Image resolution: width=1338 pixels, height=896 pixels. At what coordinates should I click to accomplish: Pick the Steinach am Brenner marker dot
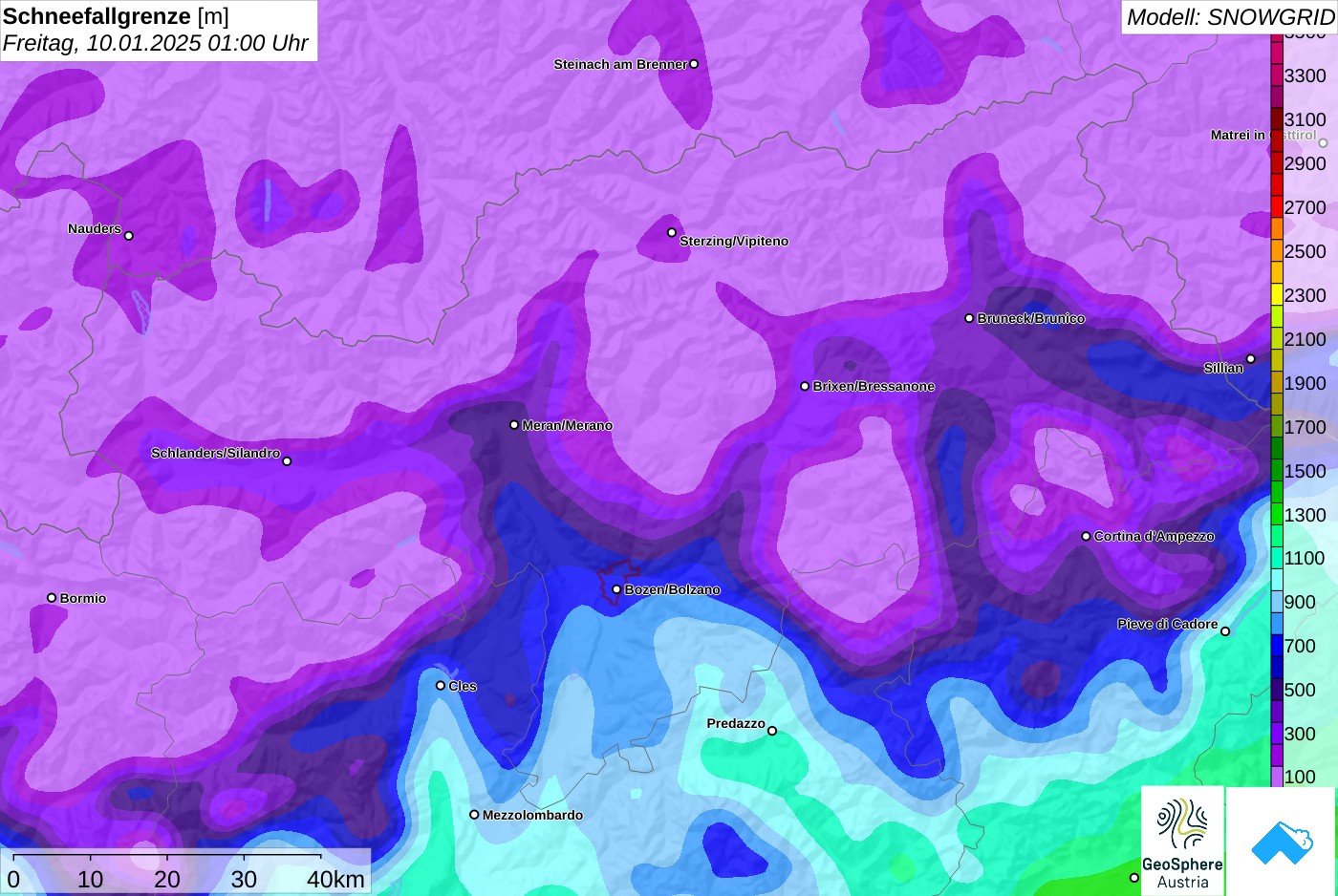(694, 64)
